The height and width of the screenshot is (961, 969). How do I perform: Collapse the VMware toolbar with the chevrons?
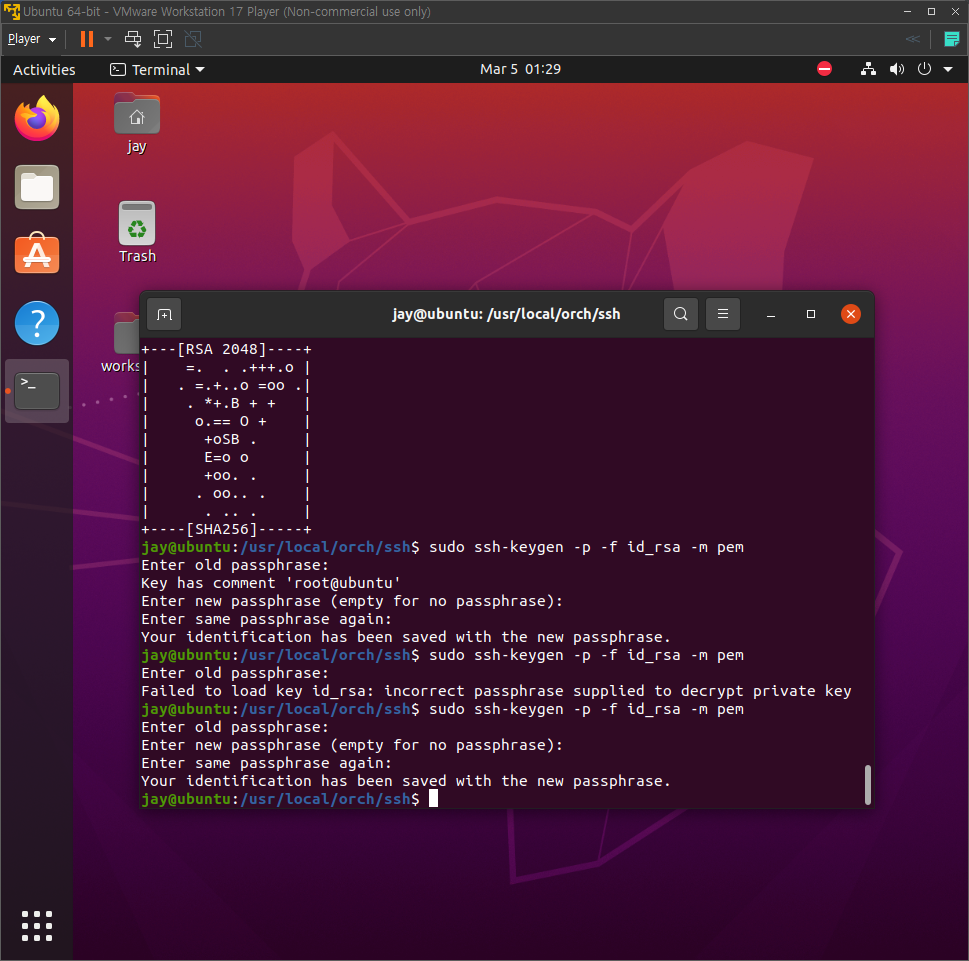click(x=911, y=39)
